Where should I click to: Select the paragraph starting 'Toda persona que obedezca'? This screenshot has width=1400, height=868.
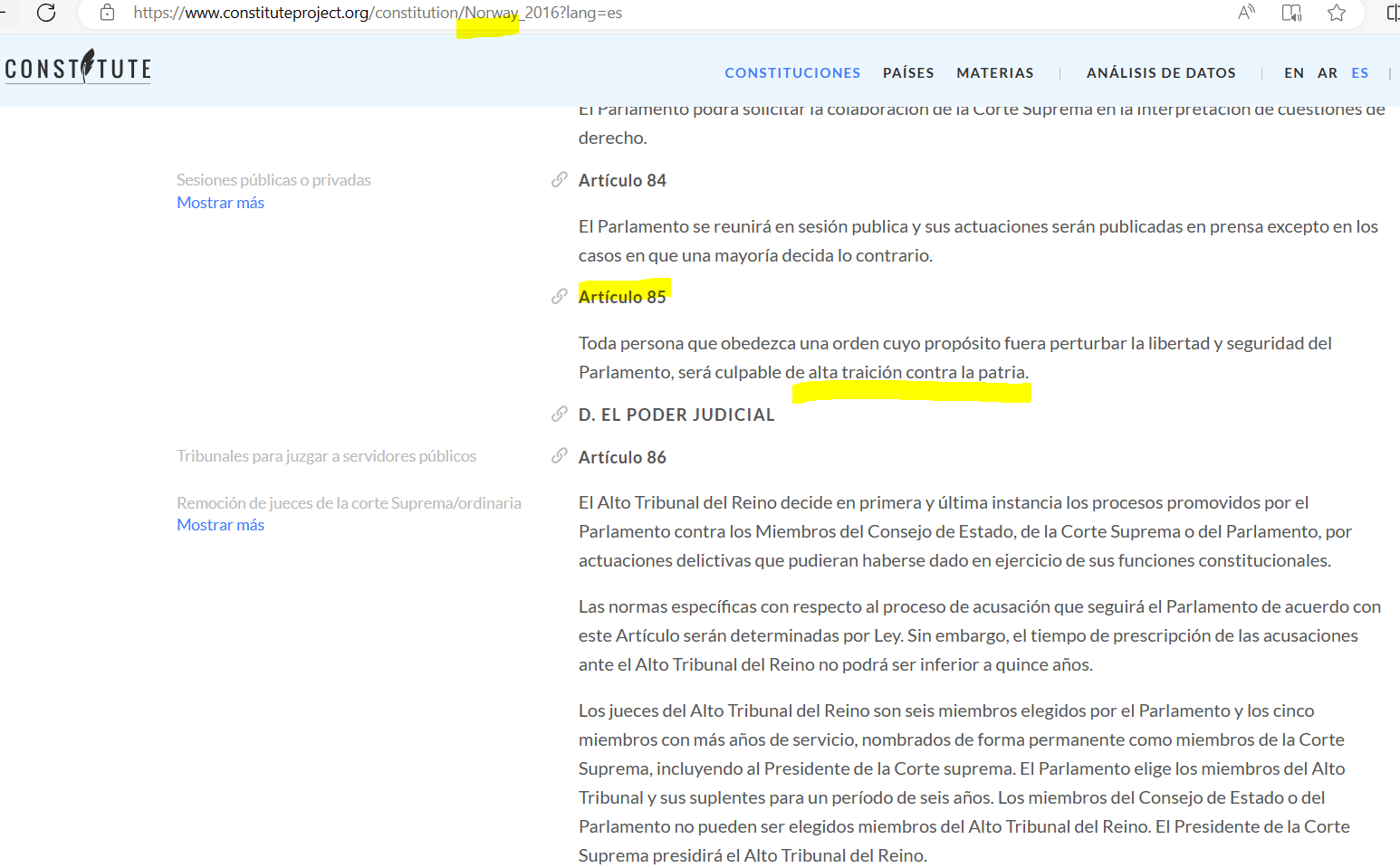click(x=955, y=358)
